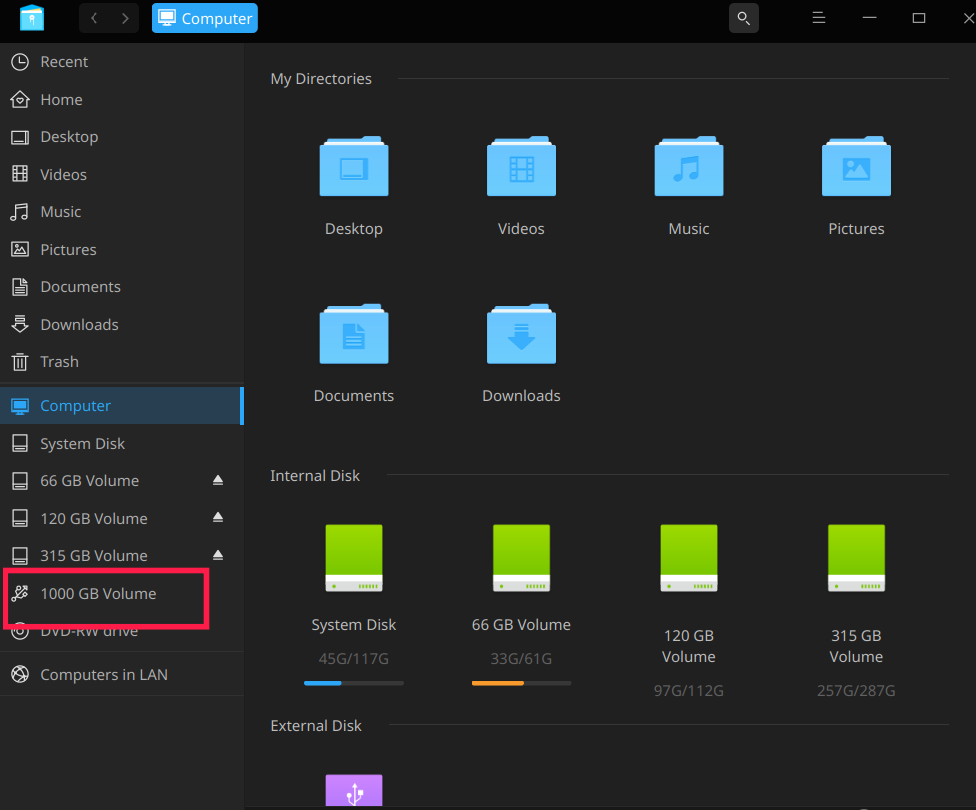This screenshot has width=976, height=810.
Task: Click the Computer address bar crumb
Action: (205, 18)
